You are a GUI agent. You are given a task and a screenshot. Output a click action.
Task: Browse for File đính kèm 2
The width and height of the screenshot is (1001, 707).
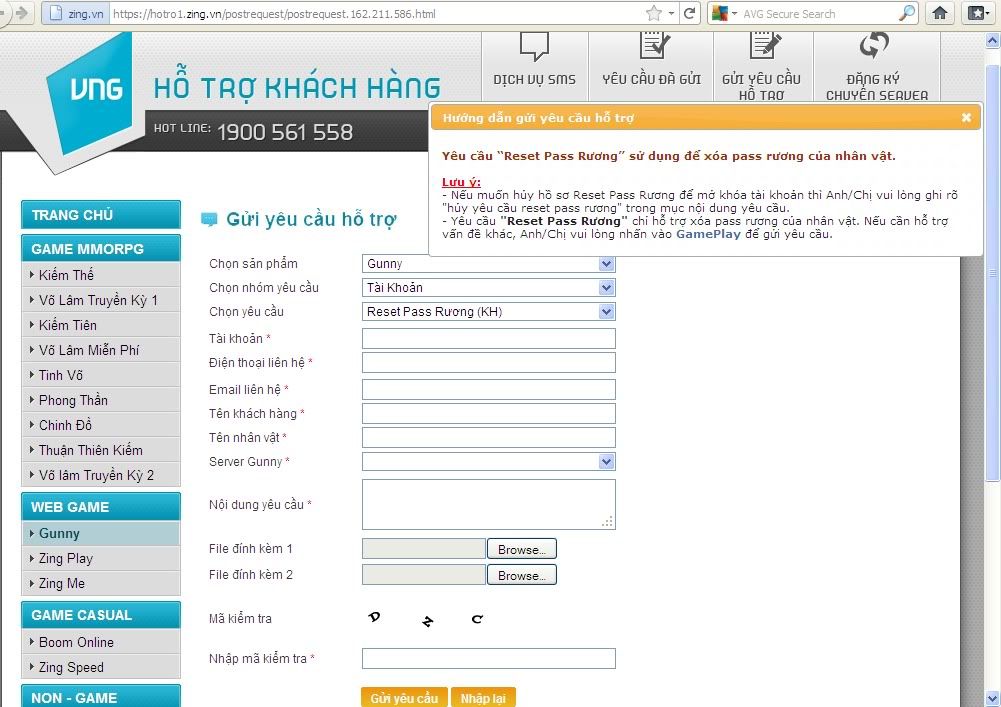pos(522,575)
